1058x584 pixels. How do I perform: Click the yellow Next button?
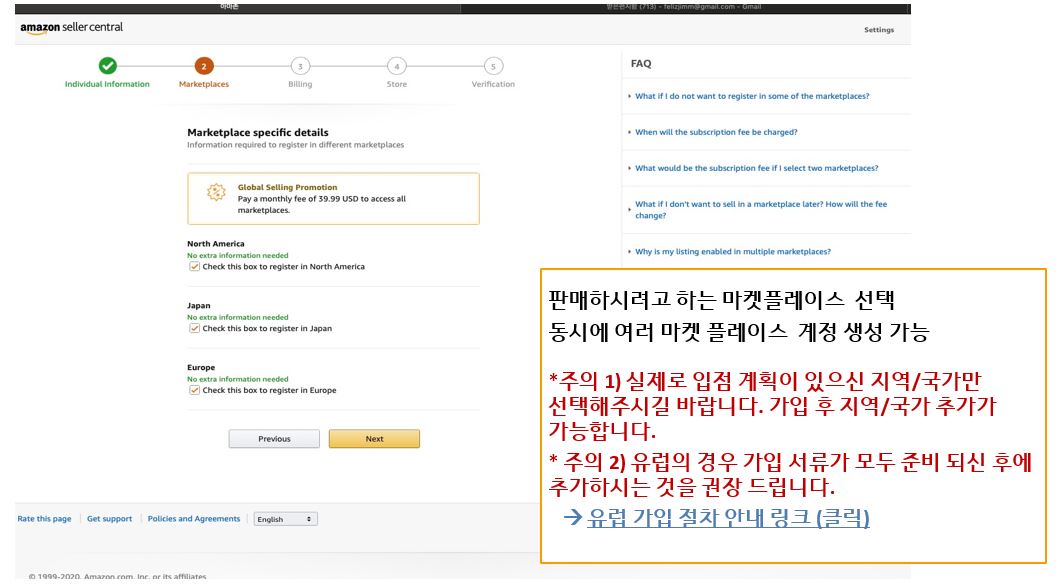click(x=374, y=439)
